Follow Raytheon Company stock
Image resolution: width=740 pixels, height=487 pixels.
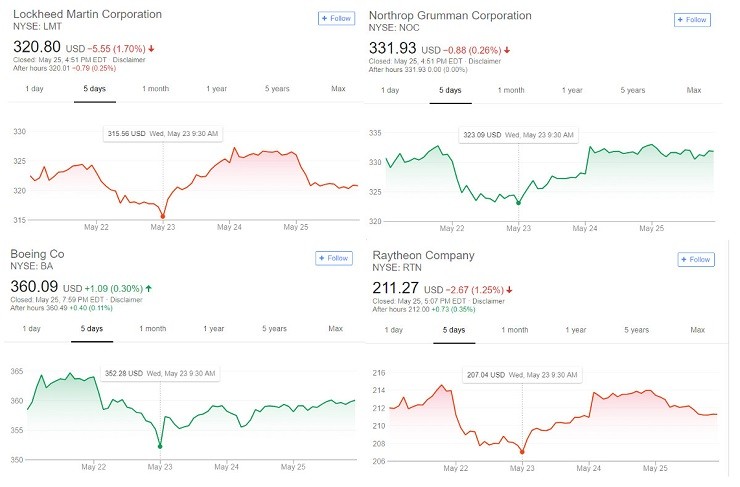(695, 260)
